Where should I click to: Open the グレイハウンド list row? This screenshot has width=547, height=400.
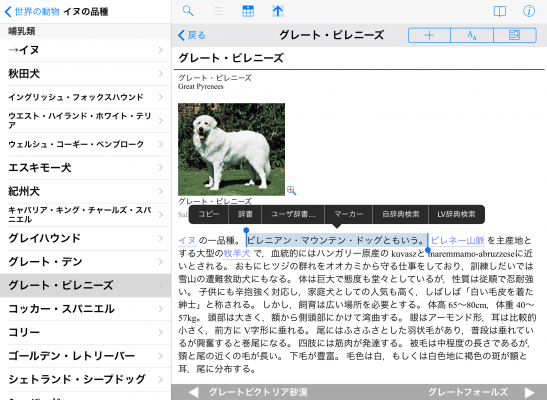(x=85, y=239)
